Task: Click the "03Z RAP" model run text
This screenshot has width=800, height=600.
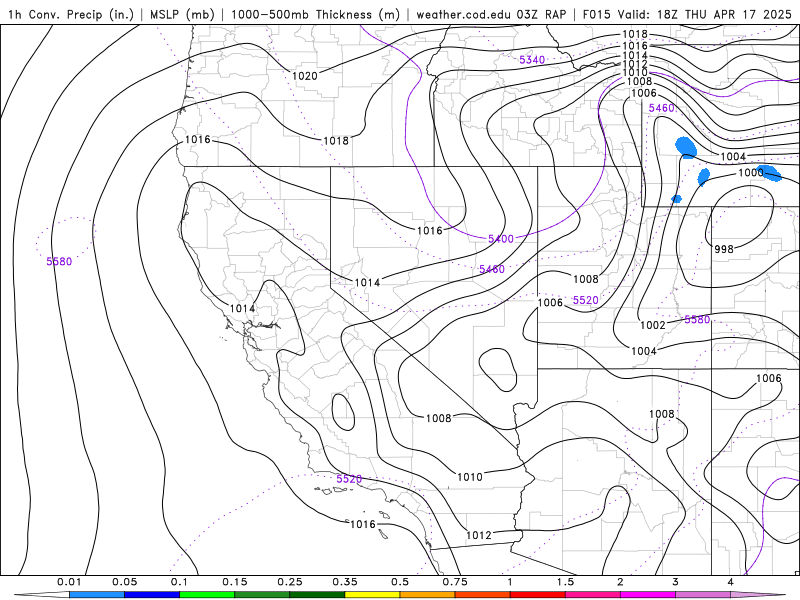Action: coord(541,14)
